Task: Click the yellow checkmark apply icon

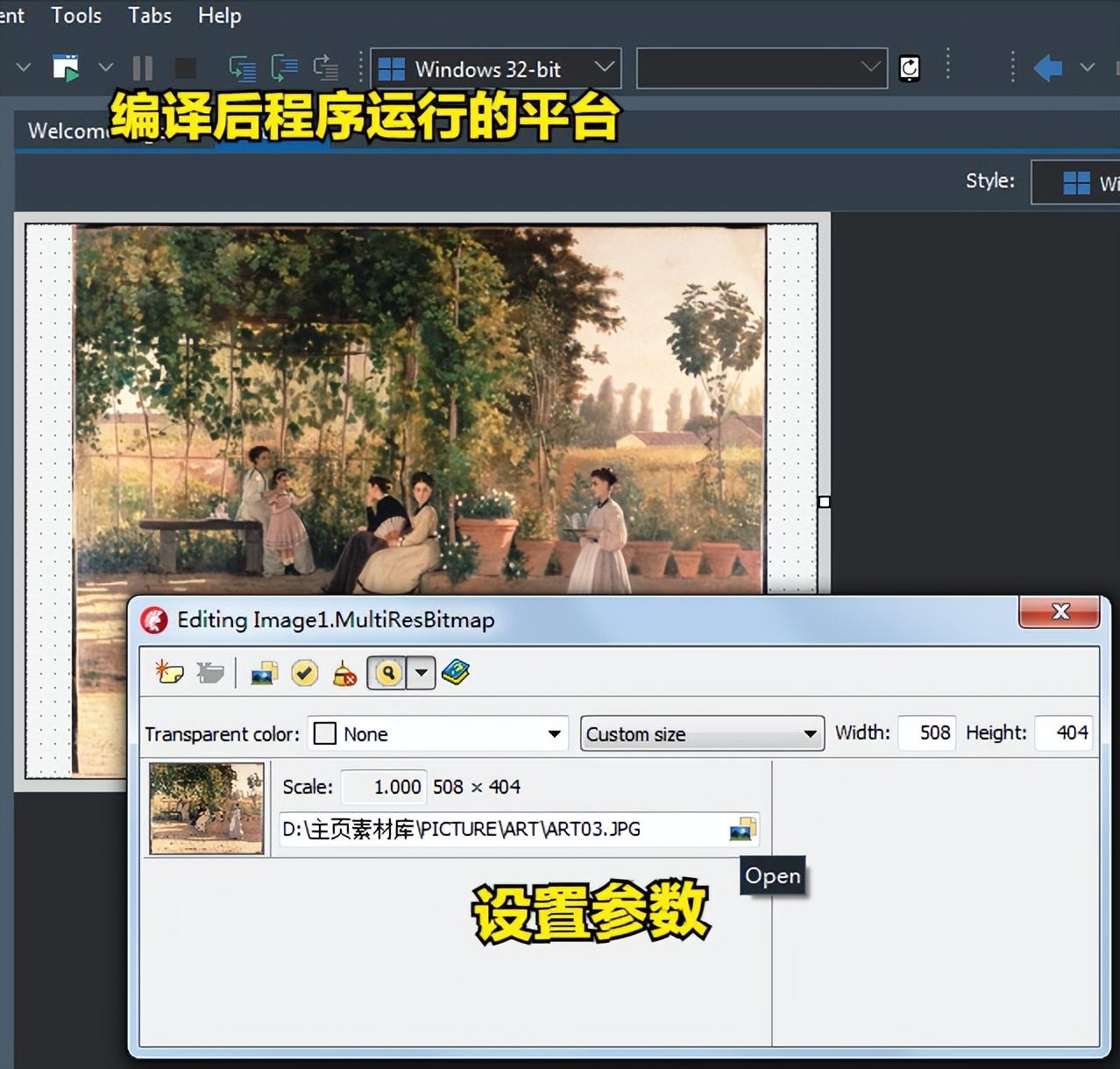Action: point(304,673)
